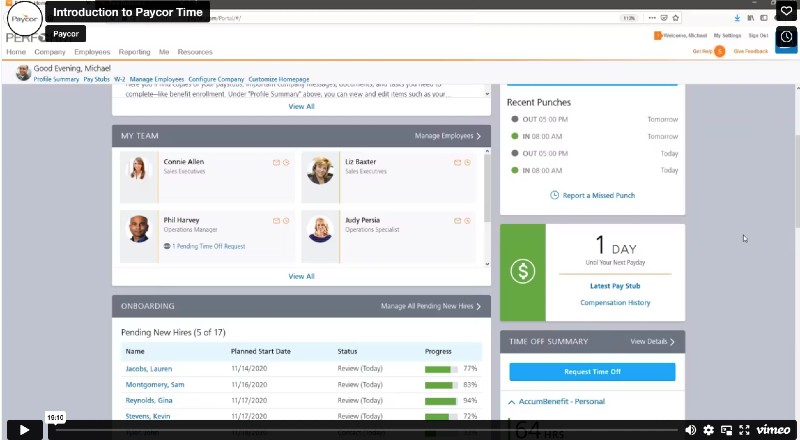Click Jacobs Lauren 77% progress bar
Screen dimensions: 800x440
click(441, 369)
